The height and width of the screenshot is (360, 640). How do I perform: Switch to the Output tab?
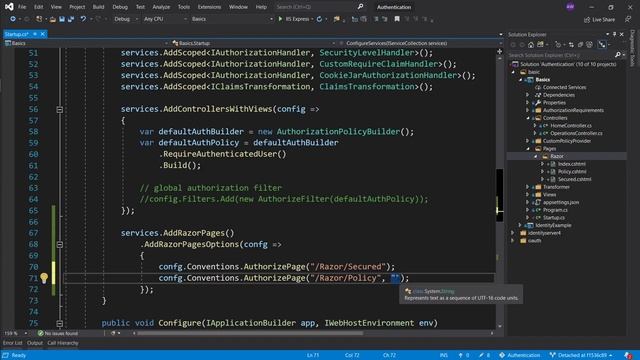tap(35, 343)
